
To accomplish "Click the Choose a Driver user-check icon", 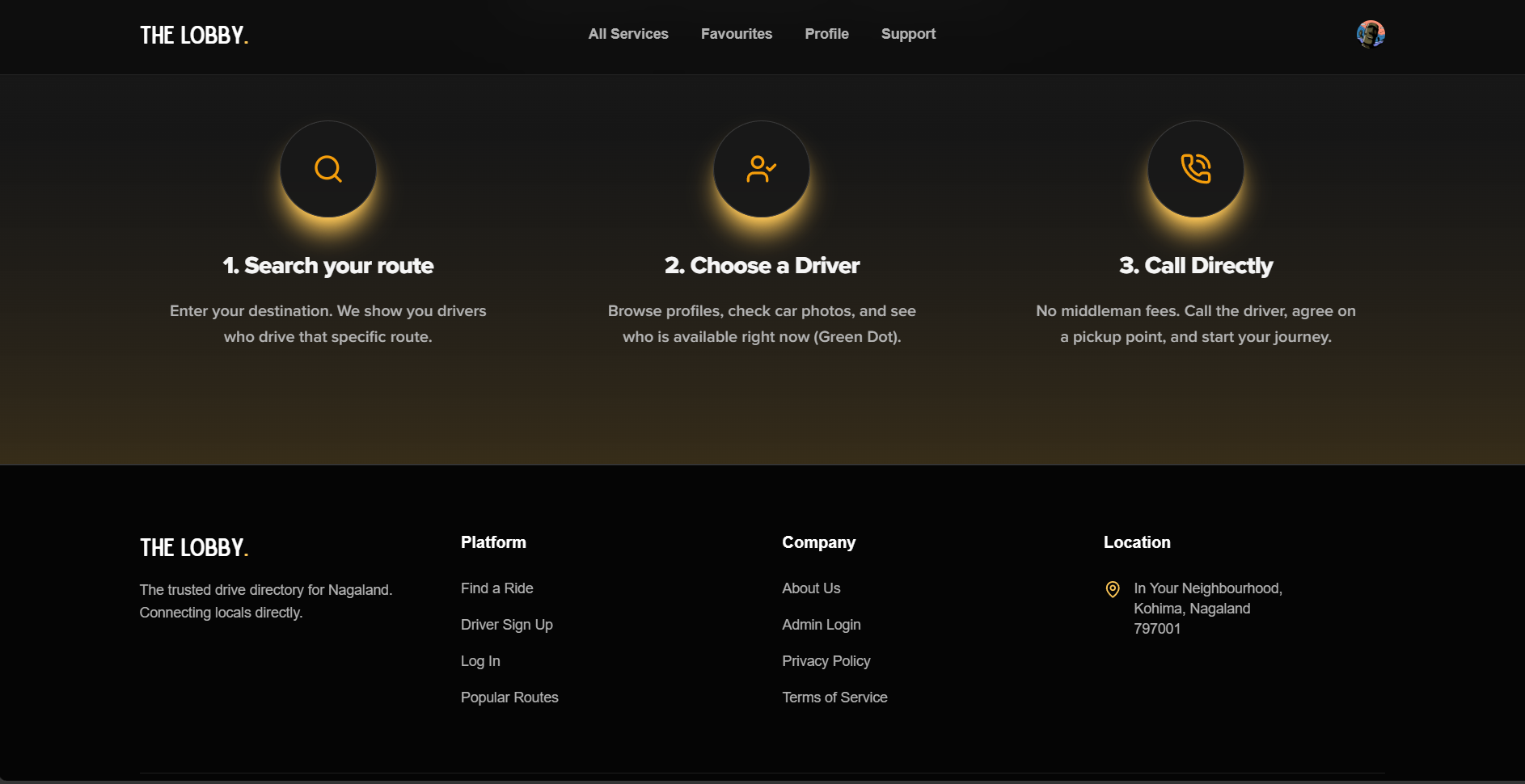I will tap(762, 169).
